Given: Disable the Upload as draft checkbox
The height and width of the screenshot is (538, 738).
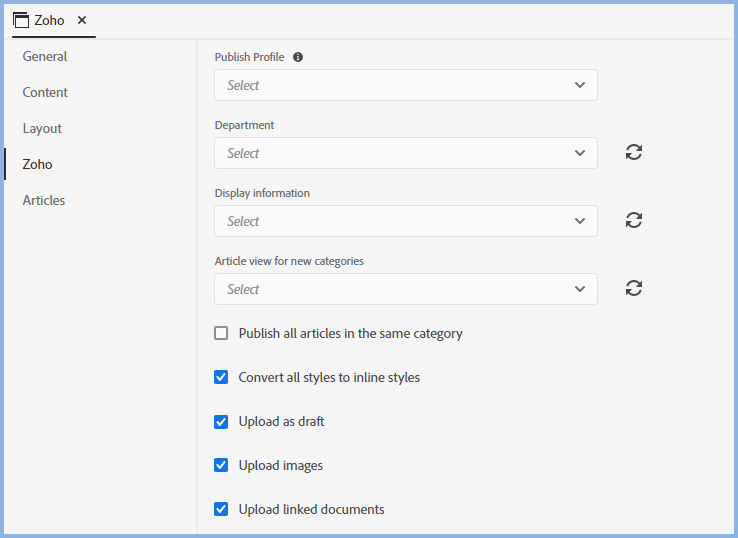Looking at the screenshot, I should 221,421.
